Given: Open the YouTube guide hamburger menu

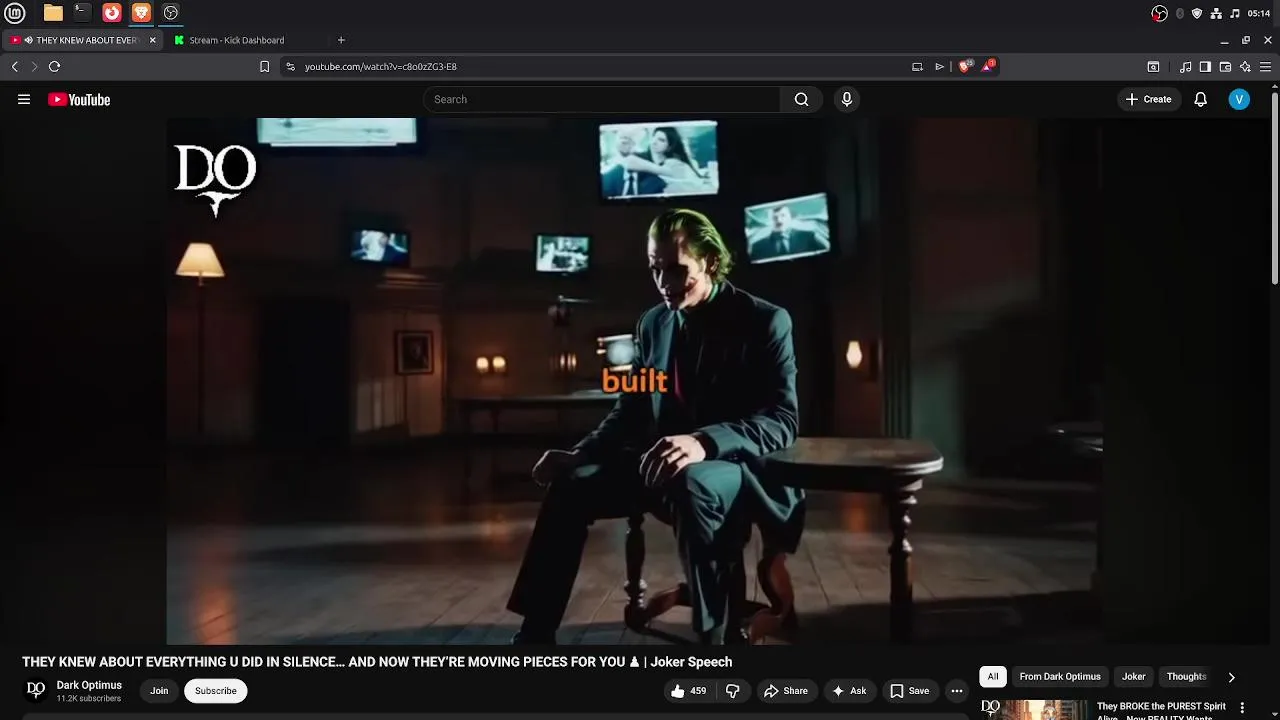Looking at the screenshot, I should (x=24, y=99).
